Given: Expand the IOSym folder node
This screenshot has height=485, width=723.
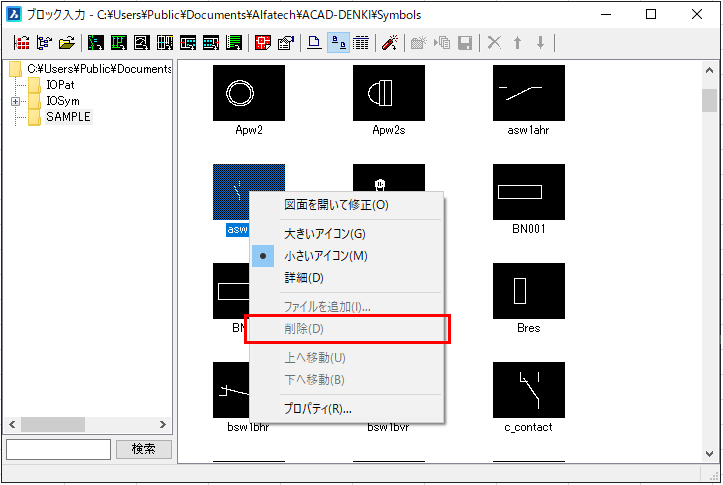Looking at the screenshot, I should coord(16,101).
